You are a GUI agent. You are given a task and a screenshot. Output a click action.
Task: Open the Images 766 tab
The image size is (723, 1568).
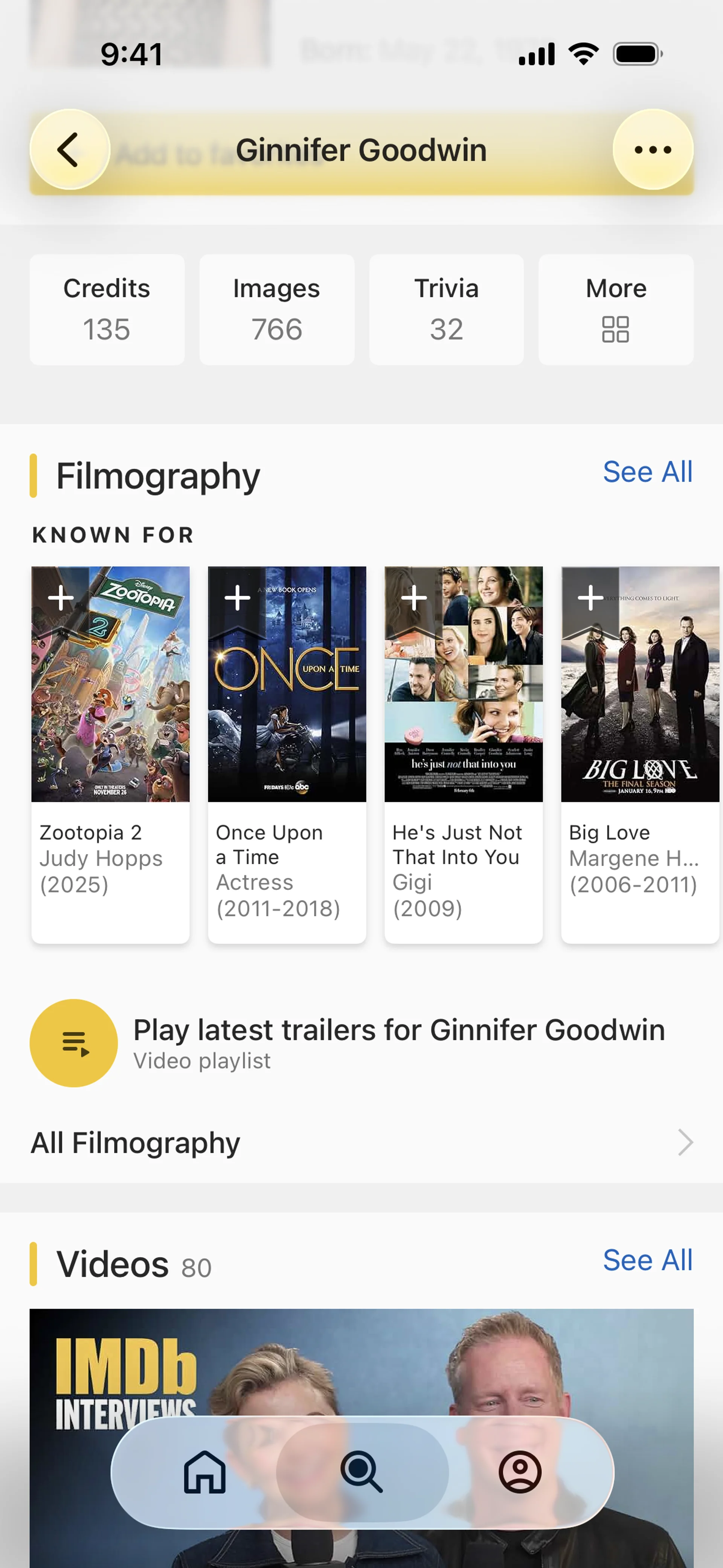tap(277, 310)
